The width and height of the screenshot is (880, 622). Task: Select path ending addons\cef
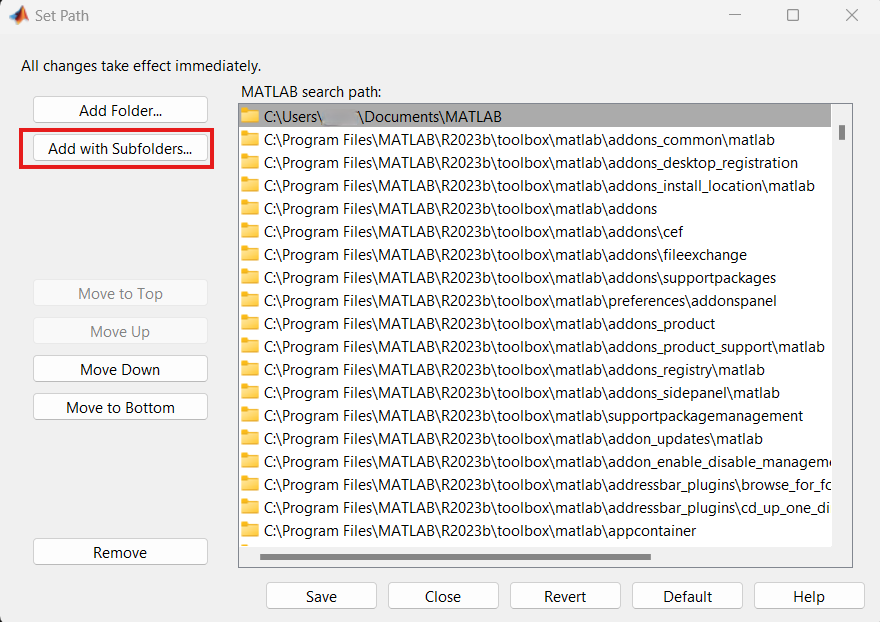535,231
